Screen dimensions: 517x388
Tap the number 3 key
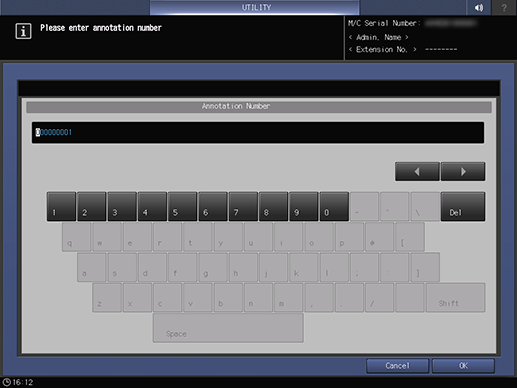point(122,206)
